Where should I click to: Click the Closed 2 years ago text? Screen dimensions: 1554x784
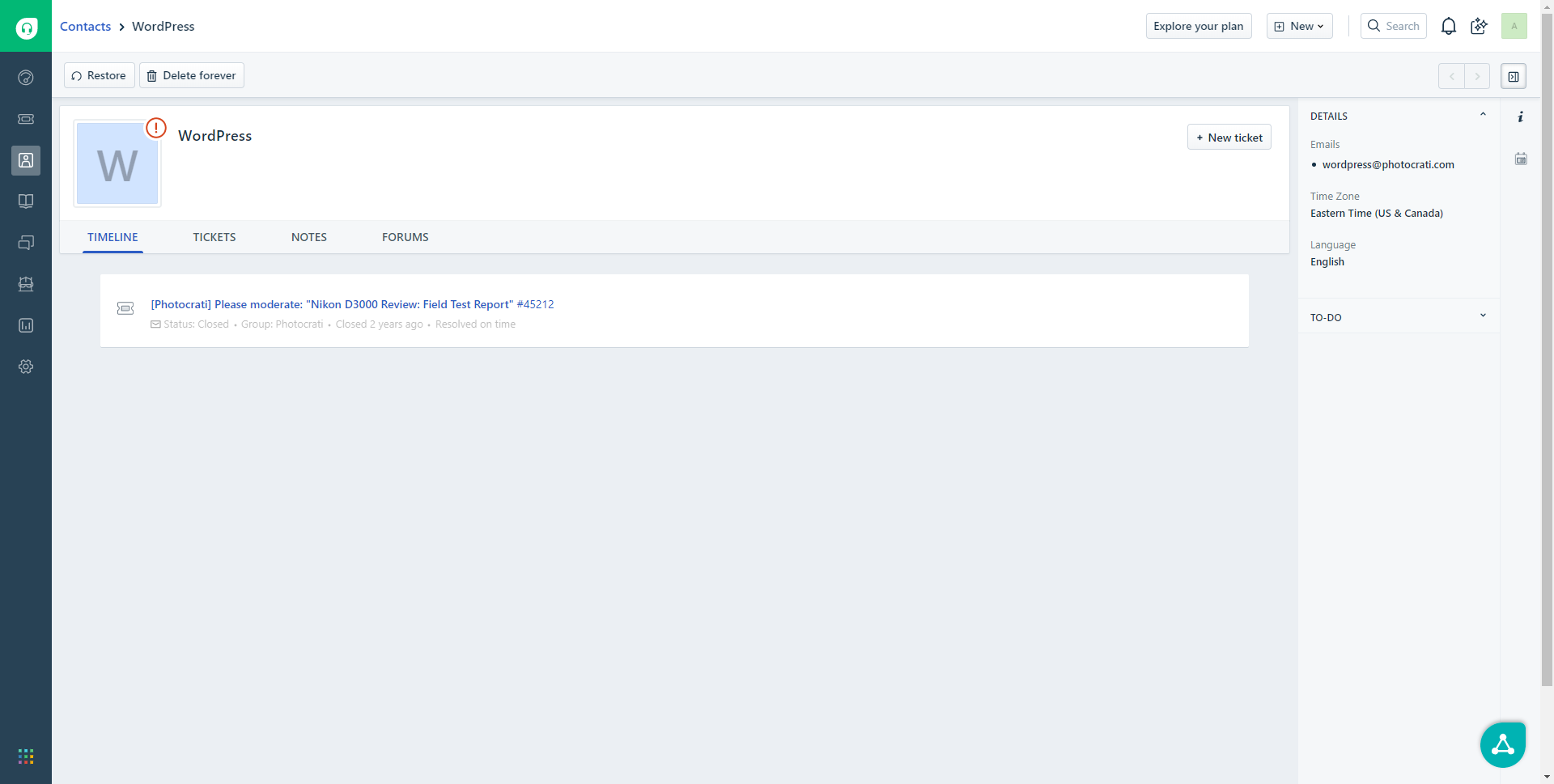[x=379, y=324]
